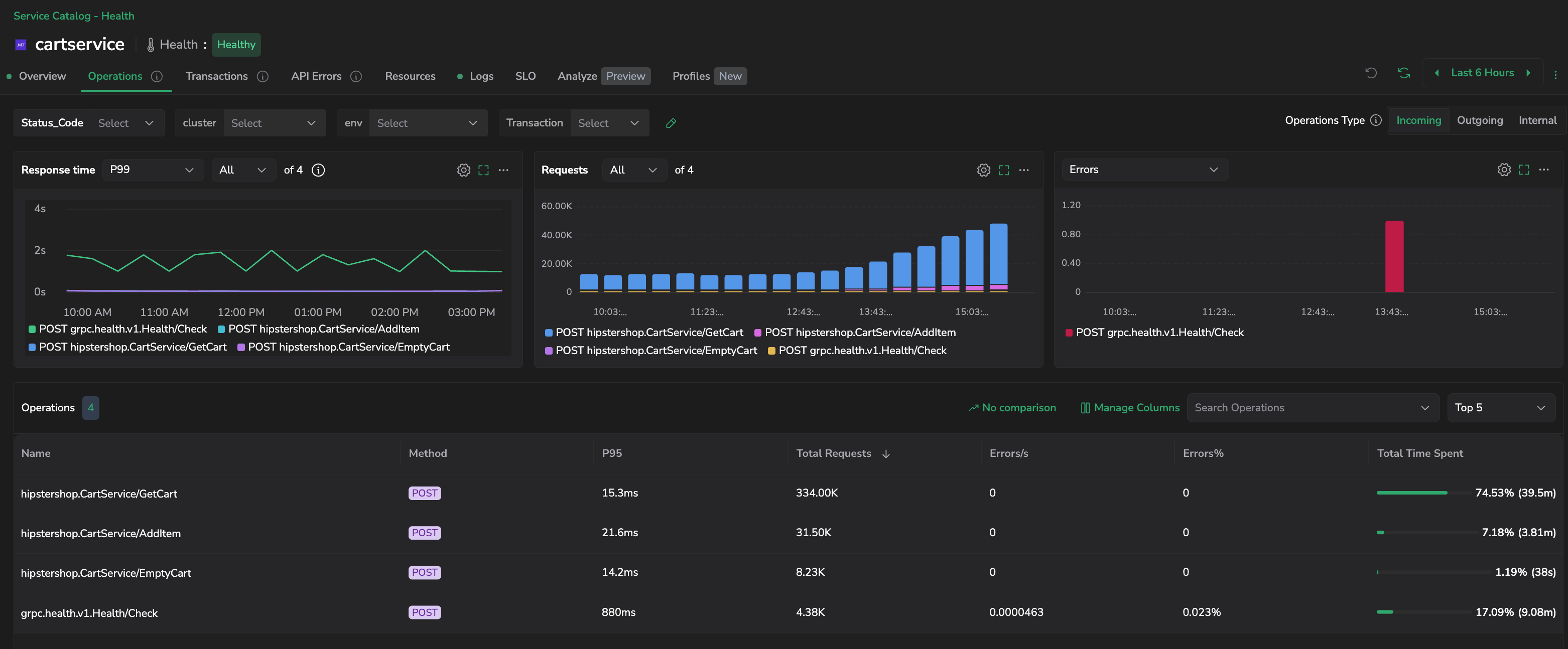1568x649 pixels.
Task: Switch to the Logs tab
Action: click(481, 76)
